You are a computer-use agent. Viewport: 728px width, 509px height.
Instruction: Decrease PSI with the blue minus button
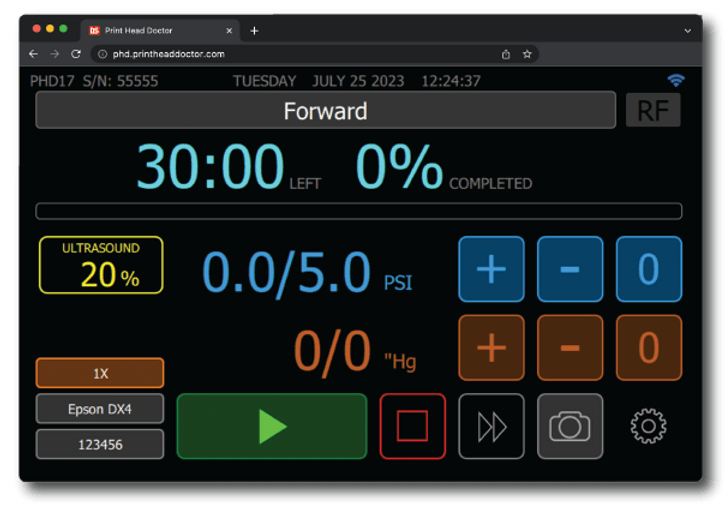click(x=570, y=269)
